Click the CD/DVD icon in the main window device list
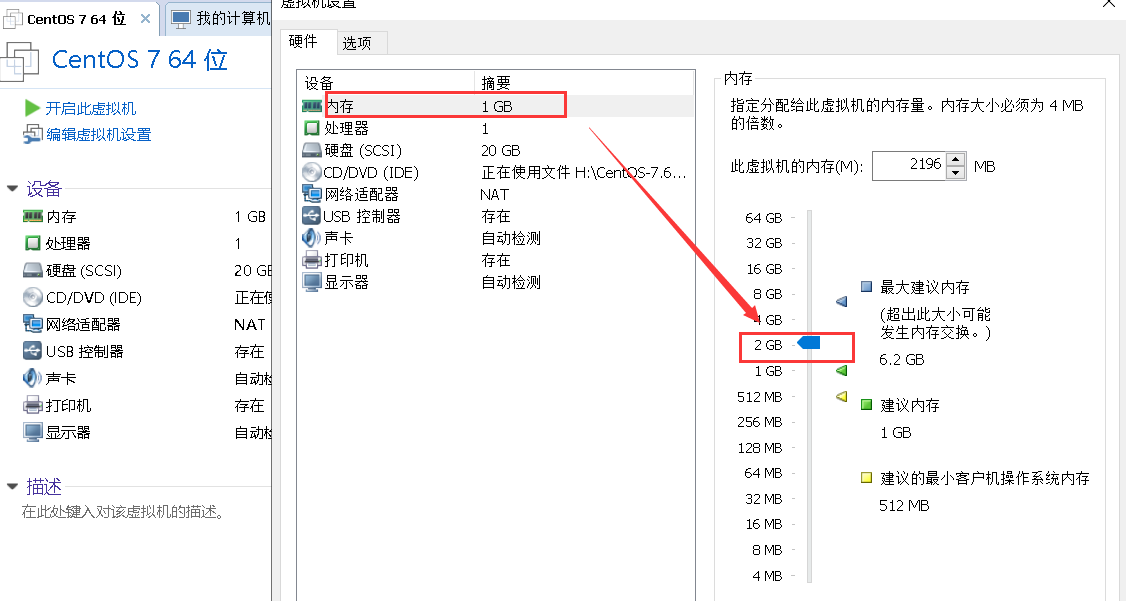Viewport: 1126px width, 601px height. click(33, 297)
